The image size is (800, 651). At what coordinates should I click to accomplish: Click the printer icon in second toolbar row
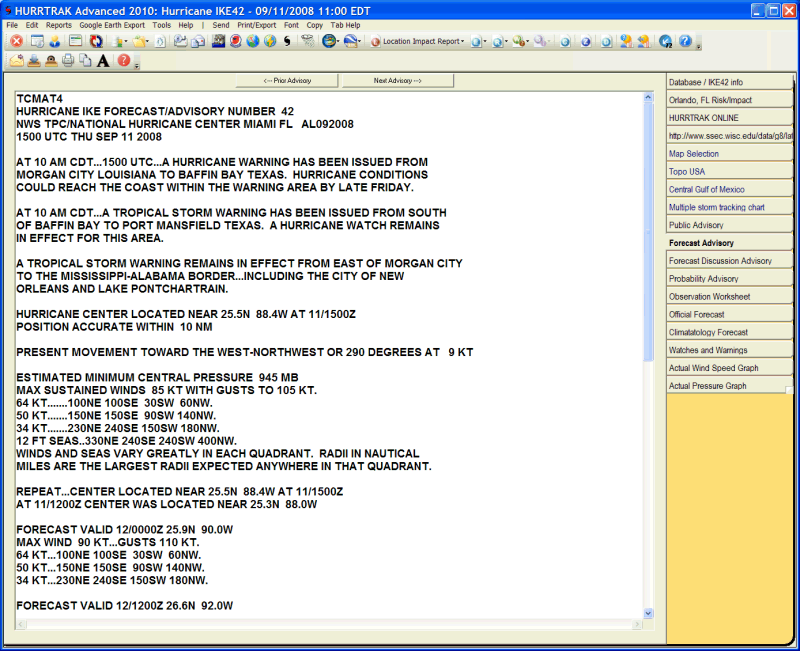coord(68,61)
